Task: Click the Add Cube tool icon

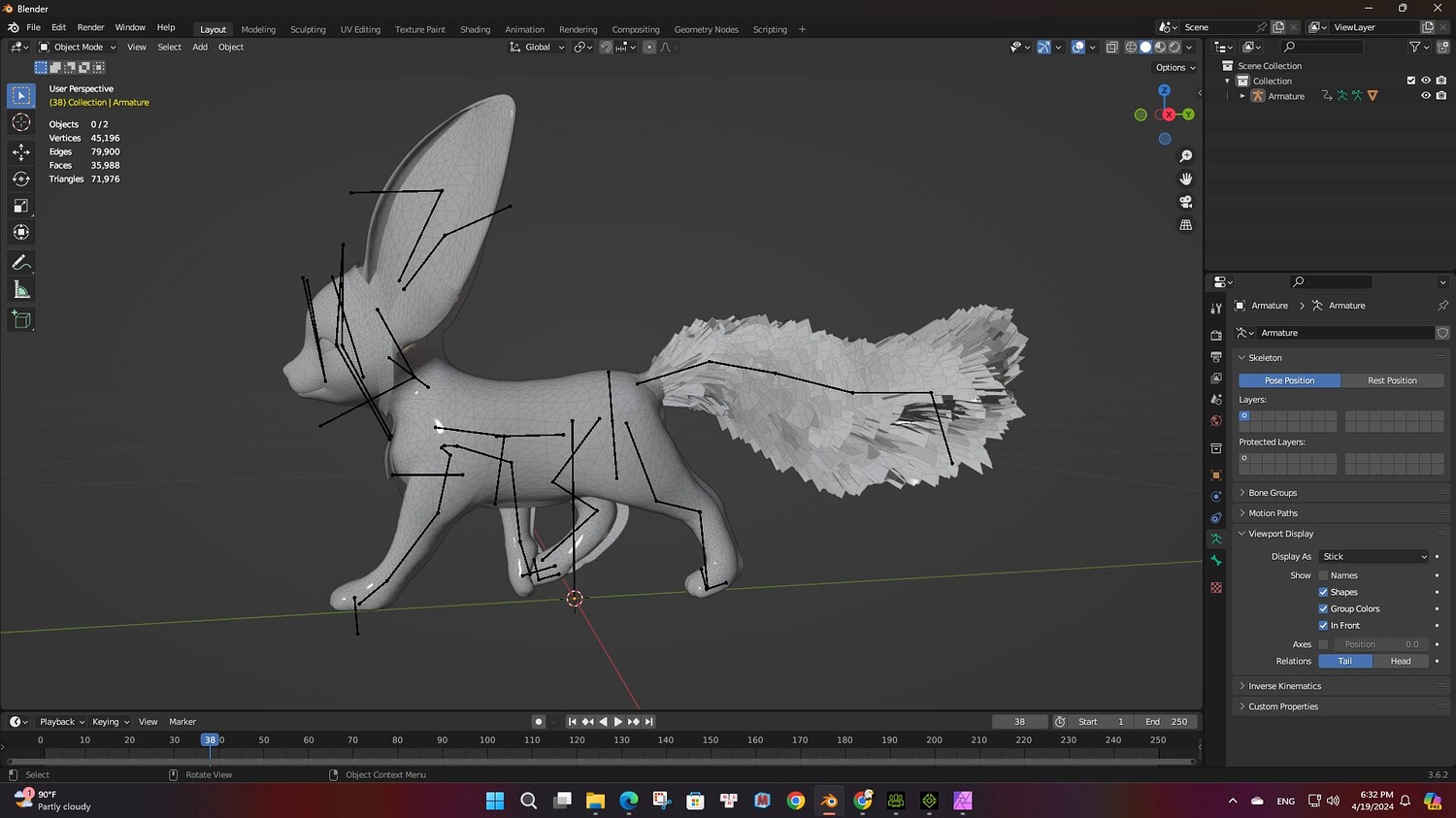Action: (x=21, y=319)
